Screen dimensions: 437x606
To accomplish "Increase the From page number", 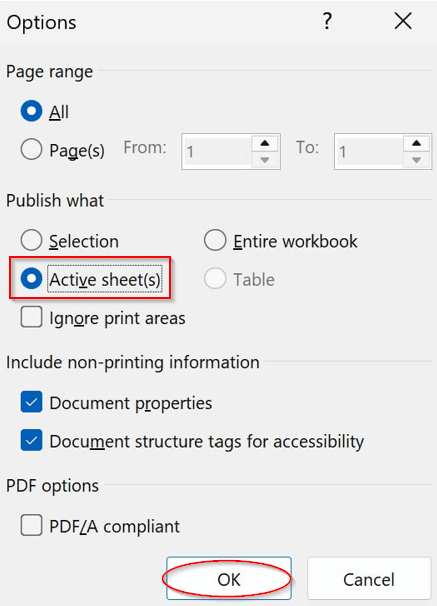I will tap(265, 143).
